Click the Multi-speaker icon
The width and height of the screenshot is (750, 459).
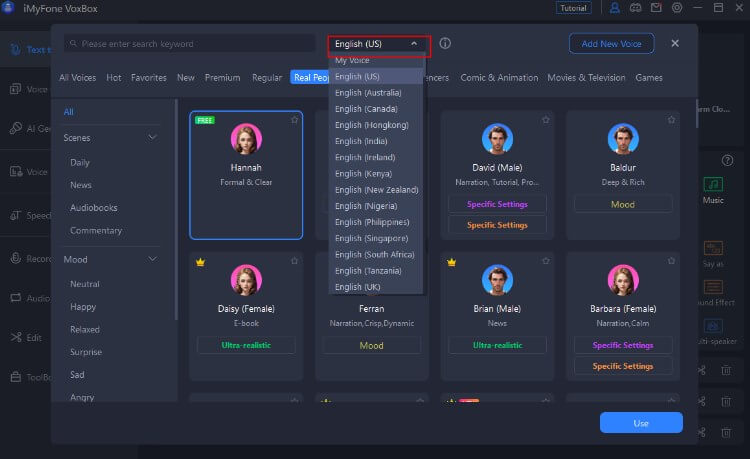(x=713, y=326)
